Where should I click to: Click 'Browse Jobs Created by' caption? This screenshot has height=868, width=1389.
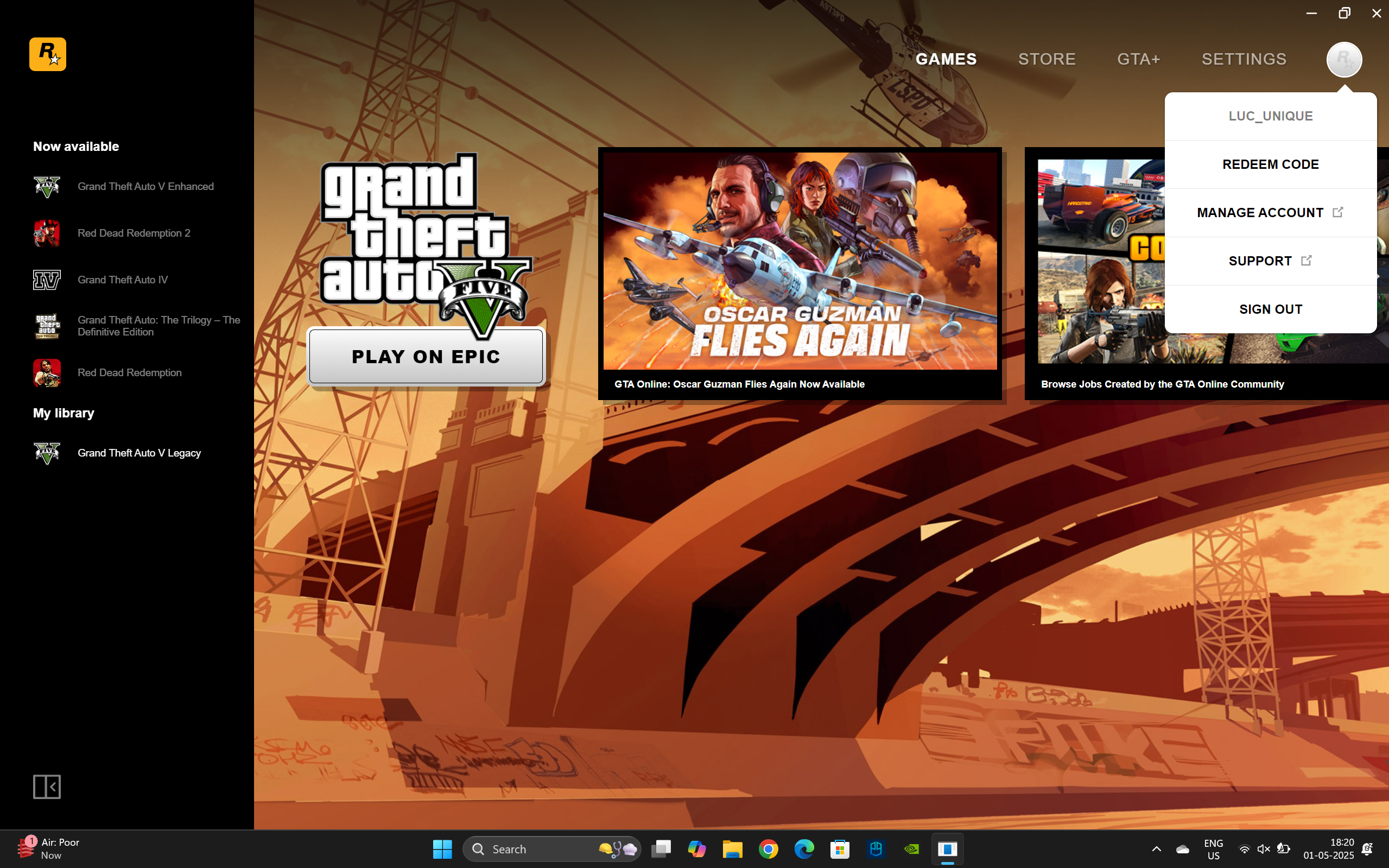[1162, 384]
